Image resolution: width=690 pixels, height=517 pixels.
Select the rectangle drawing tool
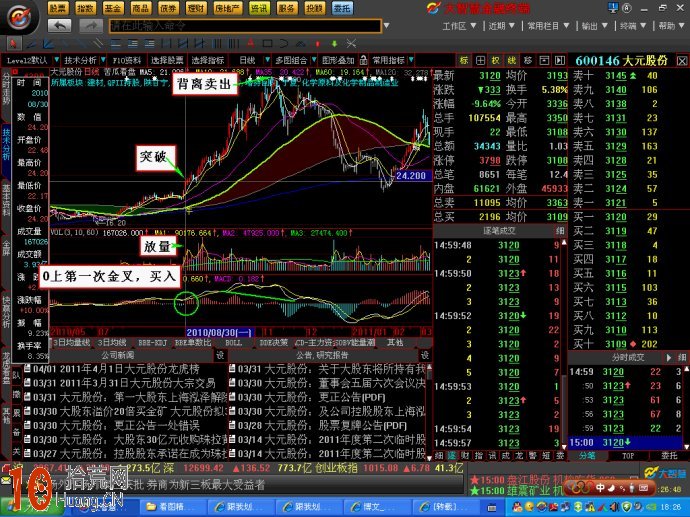pos(267,44)
